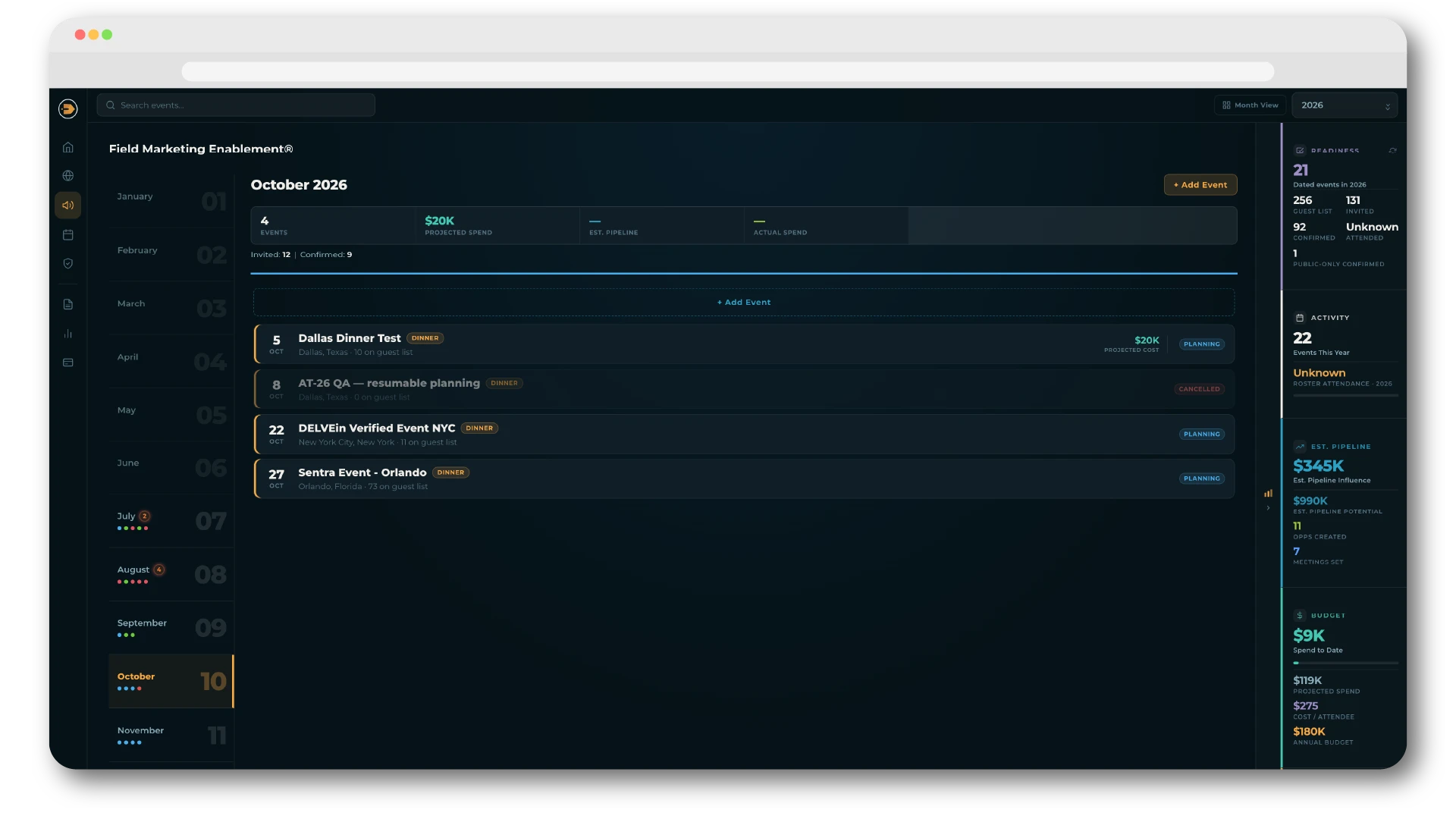Select the November month tab
Viewport: 1456px width, 819px height.
(171, 735)
